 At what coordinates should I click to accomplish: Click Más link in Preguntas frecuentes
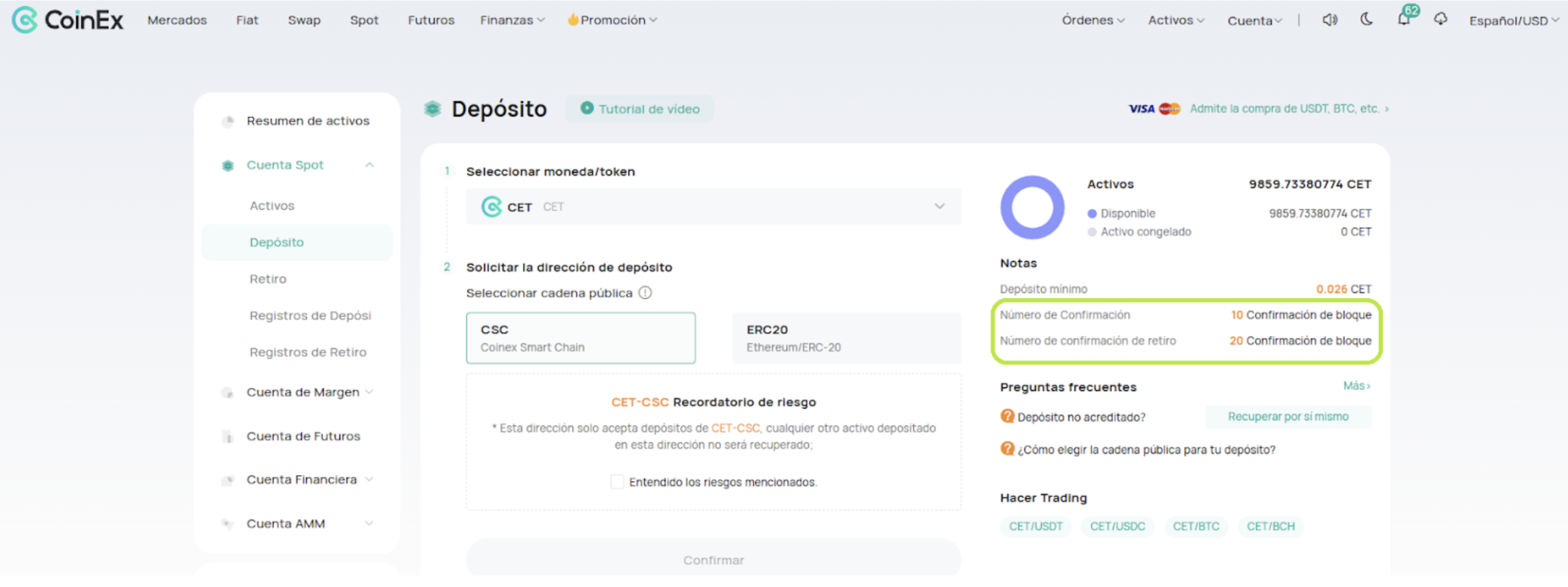[x=1356, y=386]
